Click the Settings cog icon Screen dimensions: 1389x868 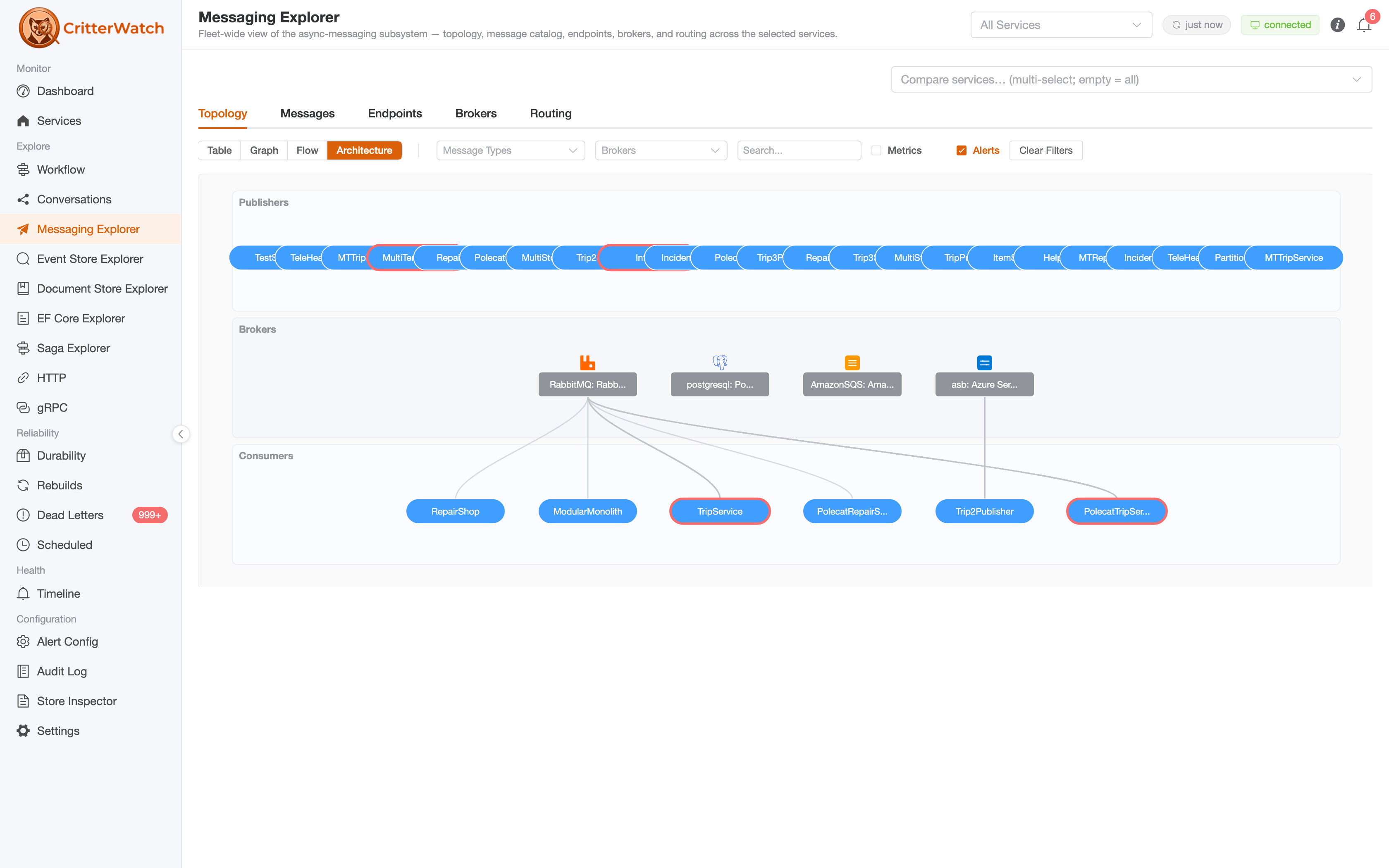[x=23, y=731]
